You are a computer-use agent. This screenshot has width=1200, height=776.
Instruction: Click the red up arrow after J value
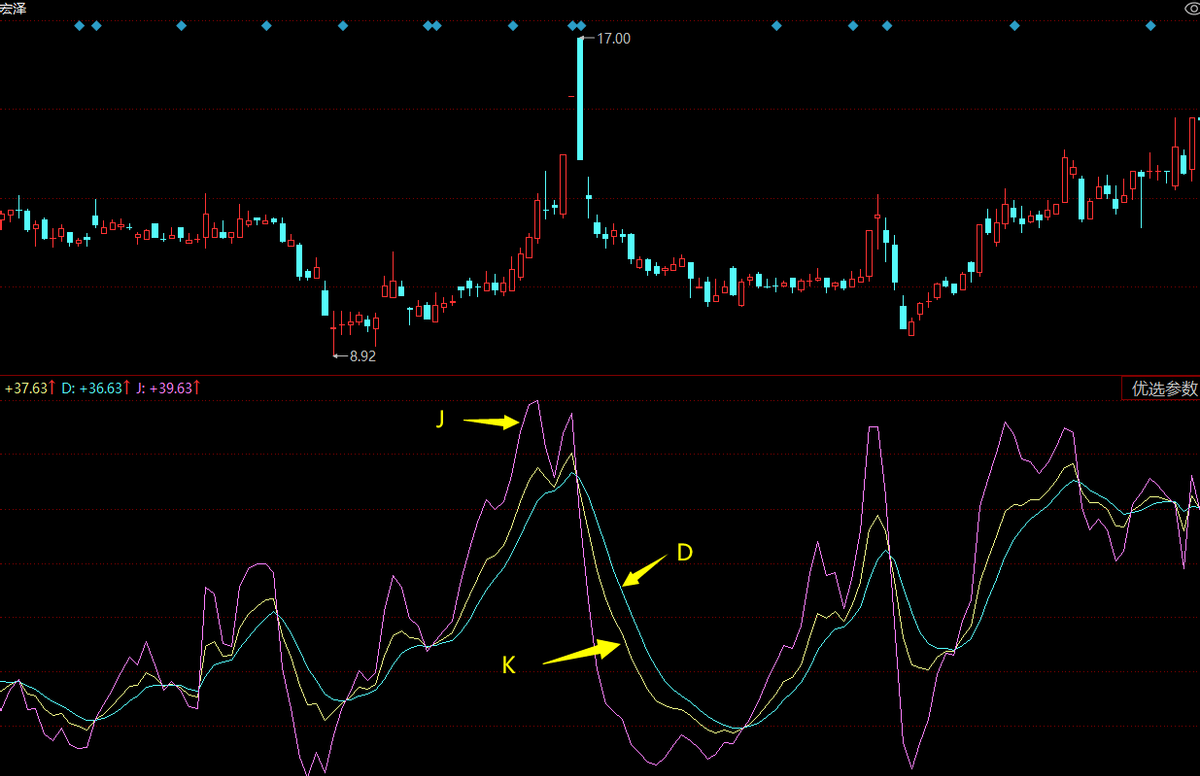coord(198,388)
